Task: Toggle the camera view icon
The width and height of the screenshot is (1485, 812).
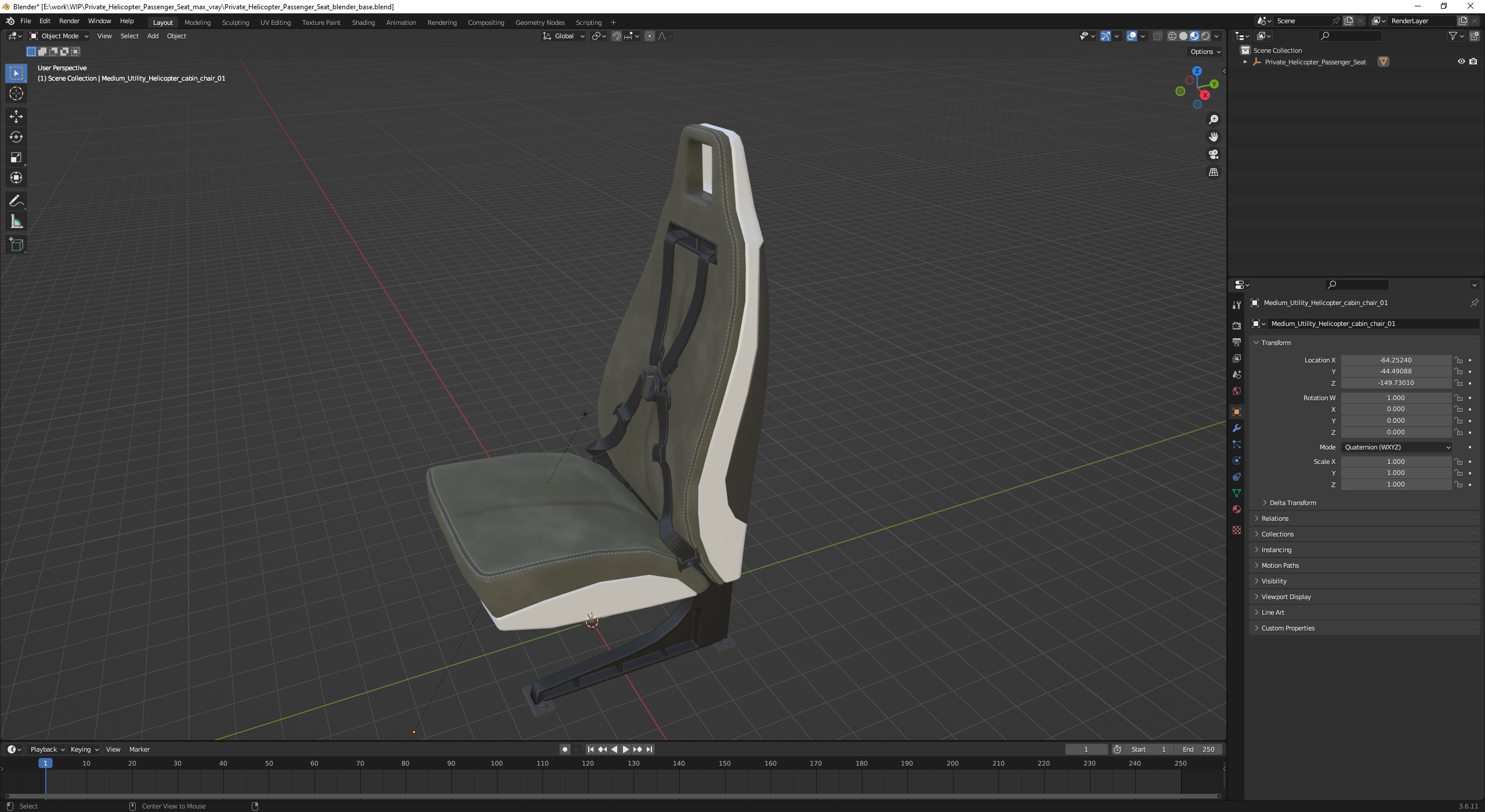Action: tap(1213, 154)
